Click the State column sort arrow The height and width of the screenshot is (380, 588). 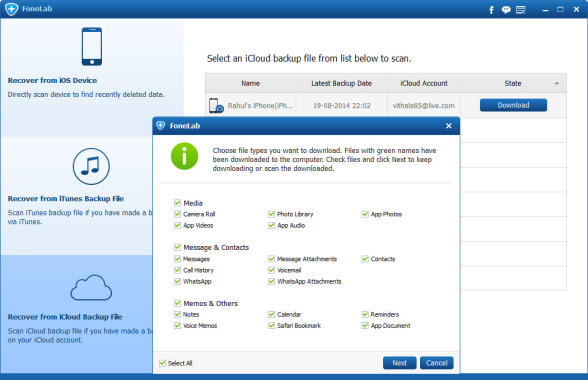pyautogui.click(x=557, y=83)
